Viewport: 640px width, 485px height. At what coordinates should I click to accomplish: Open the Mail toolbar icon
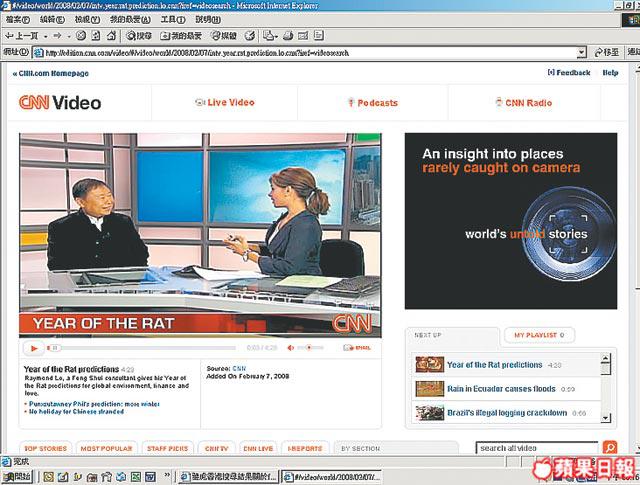270,36
